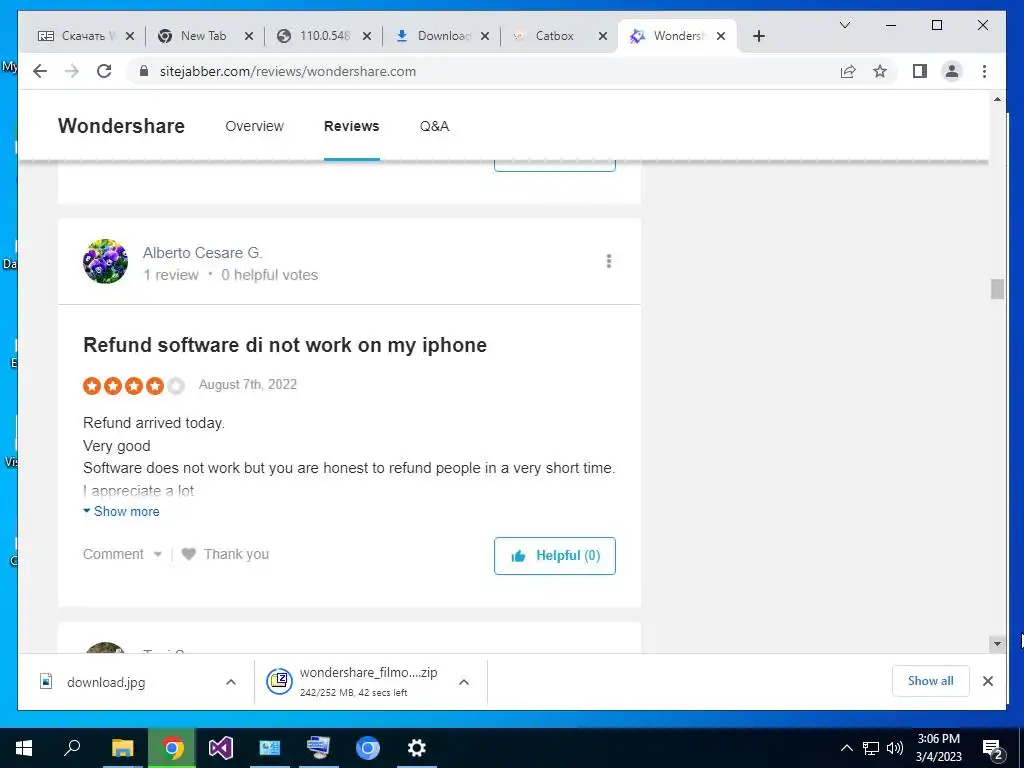Open File Explorer from taskbar

coord(122,748)
